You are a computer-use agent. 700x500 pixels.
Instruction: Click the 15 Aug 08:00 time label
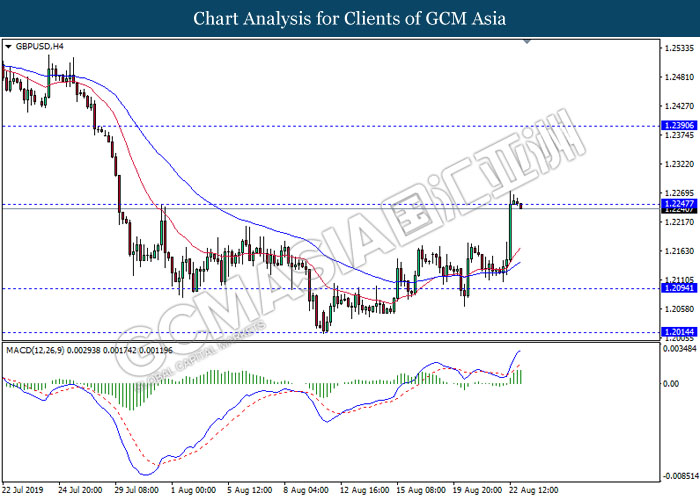point(421,490)
